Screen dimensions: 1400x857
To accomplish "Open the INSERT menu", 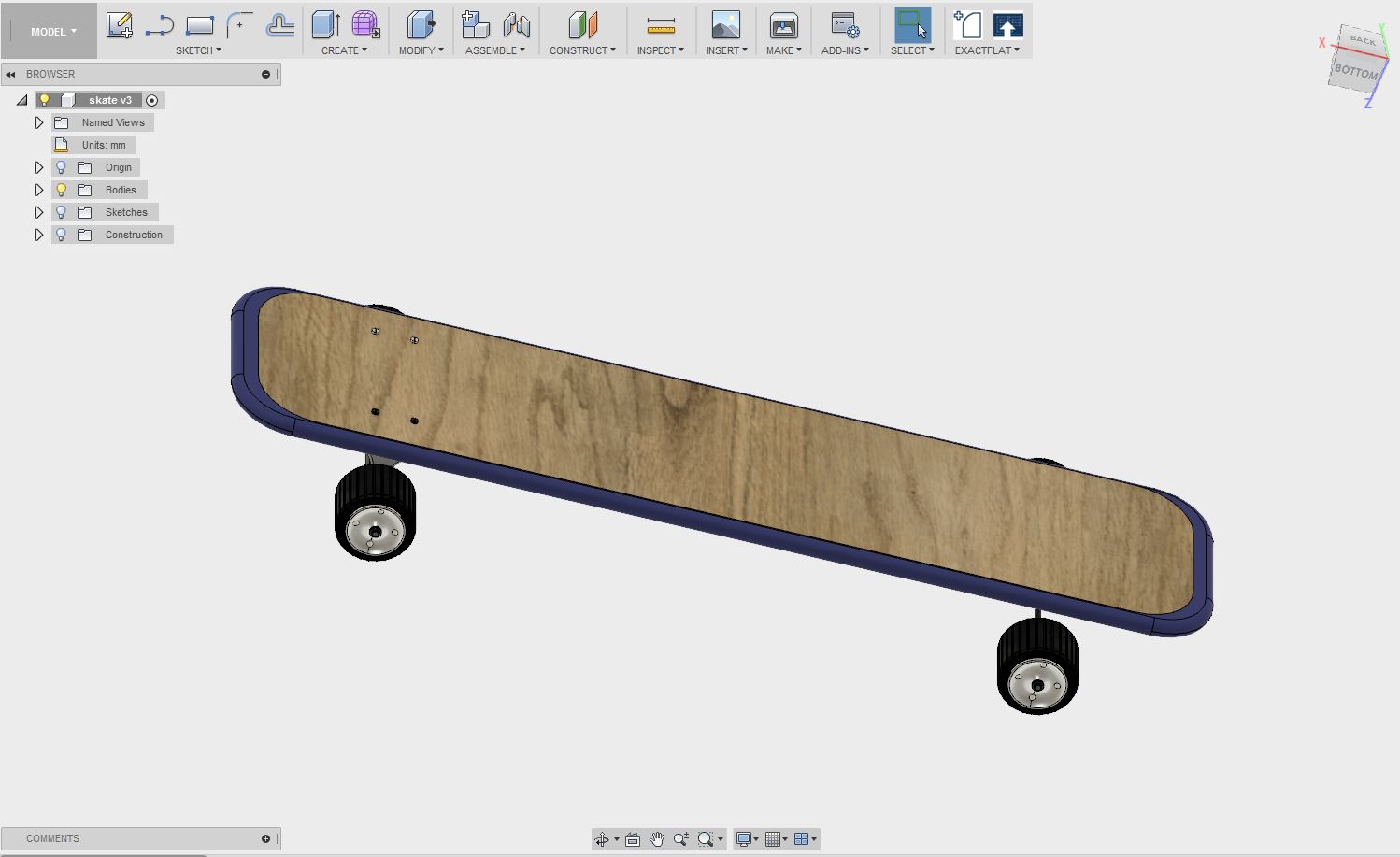I will (727, 50).
